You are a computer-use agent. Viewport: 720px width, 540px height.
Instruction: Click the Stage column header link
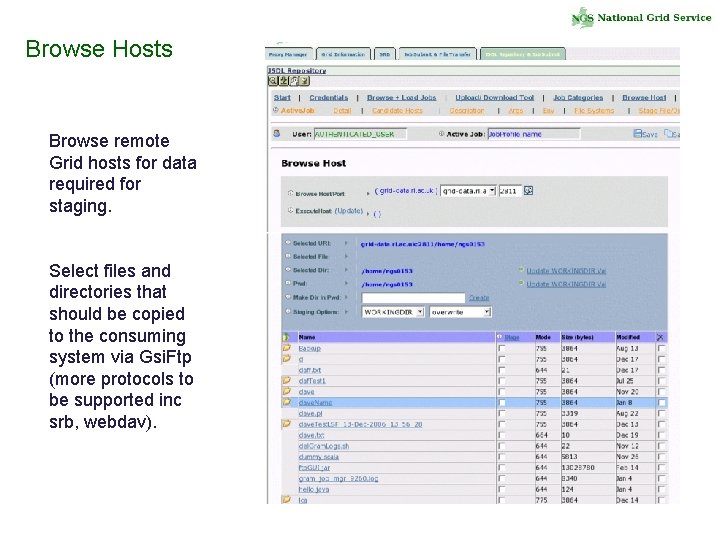pos(512,338)
